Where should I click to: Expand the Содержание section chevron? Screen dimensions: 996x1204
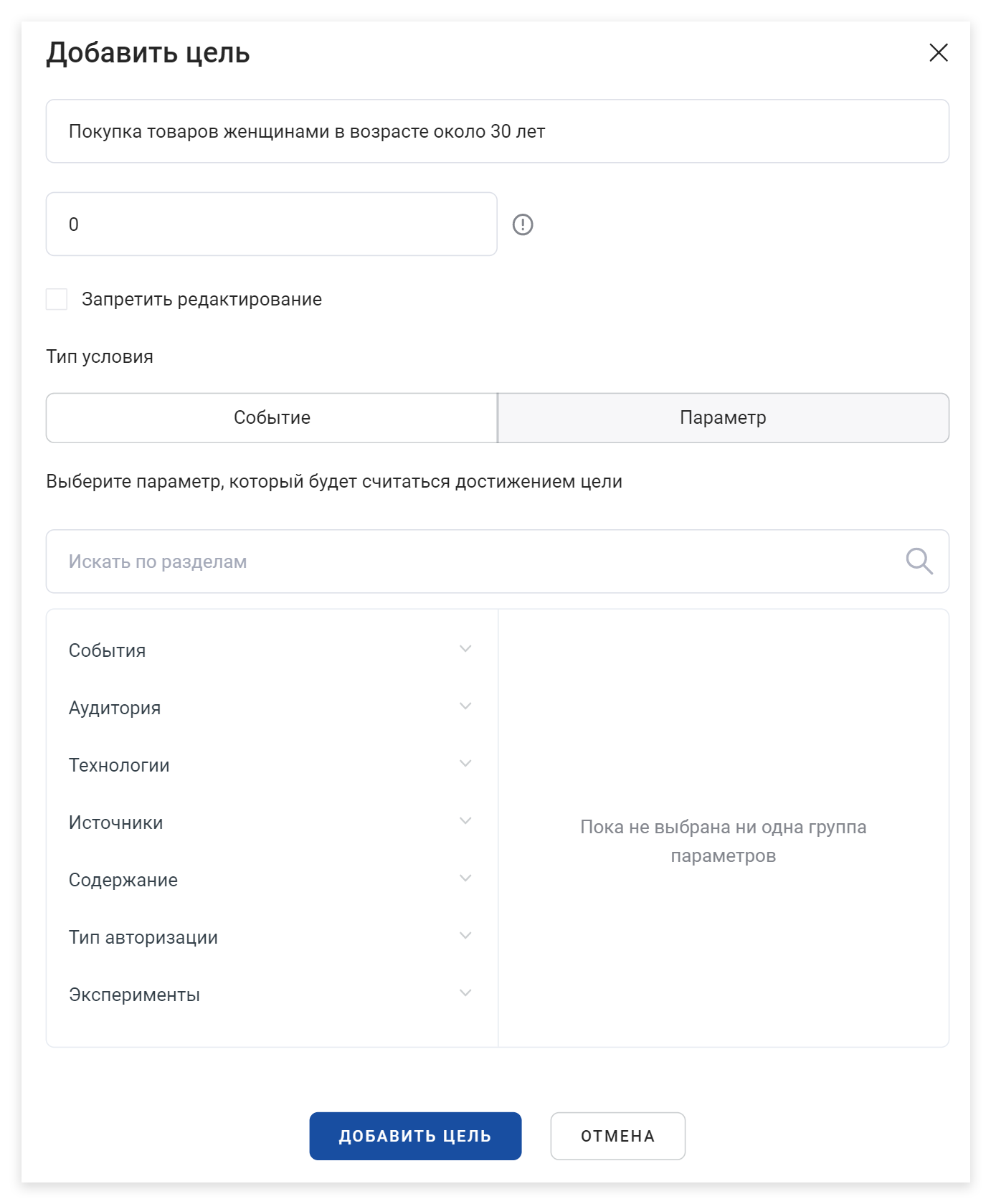click(465, 878)
